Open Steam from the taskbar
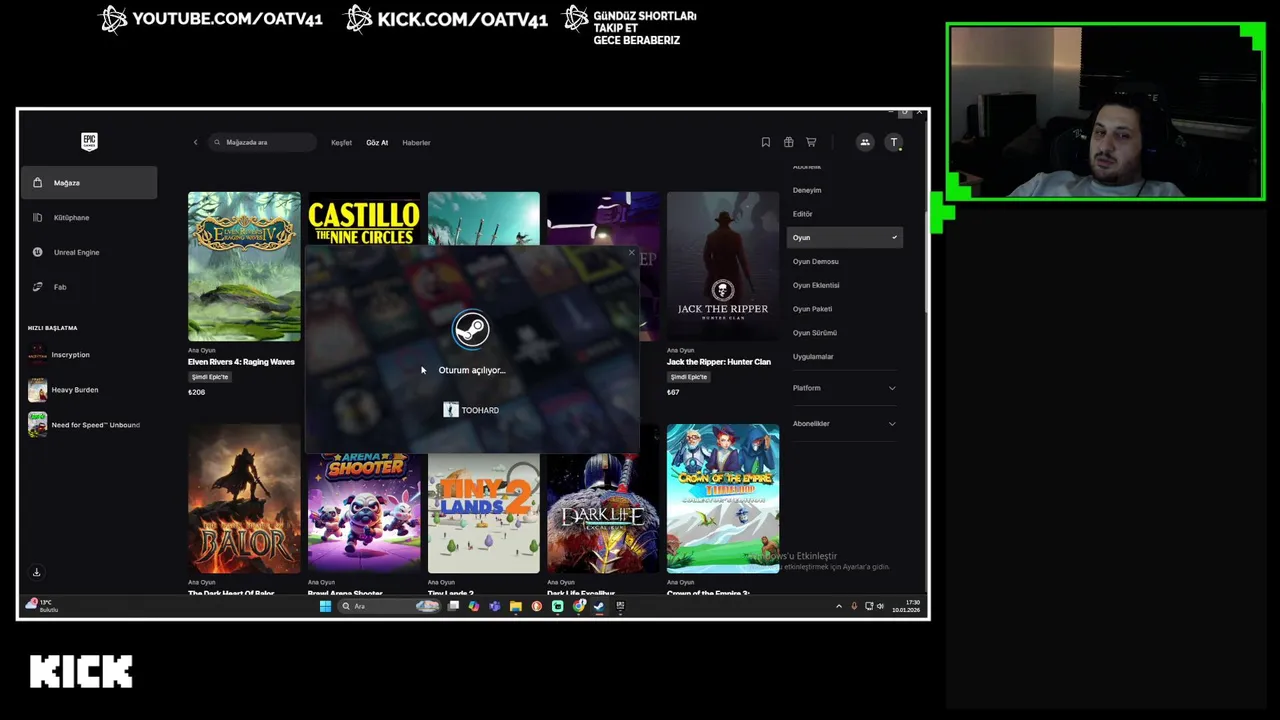 598,605
